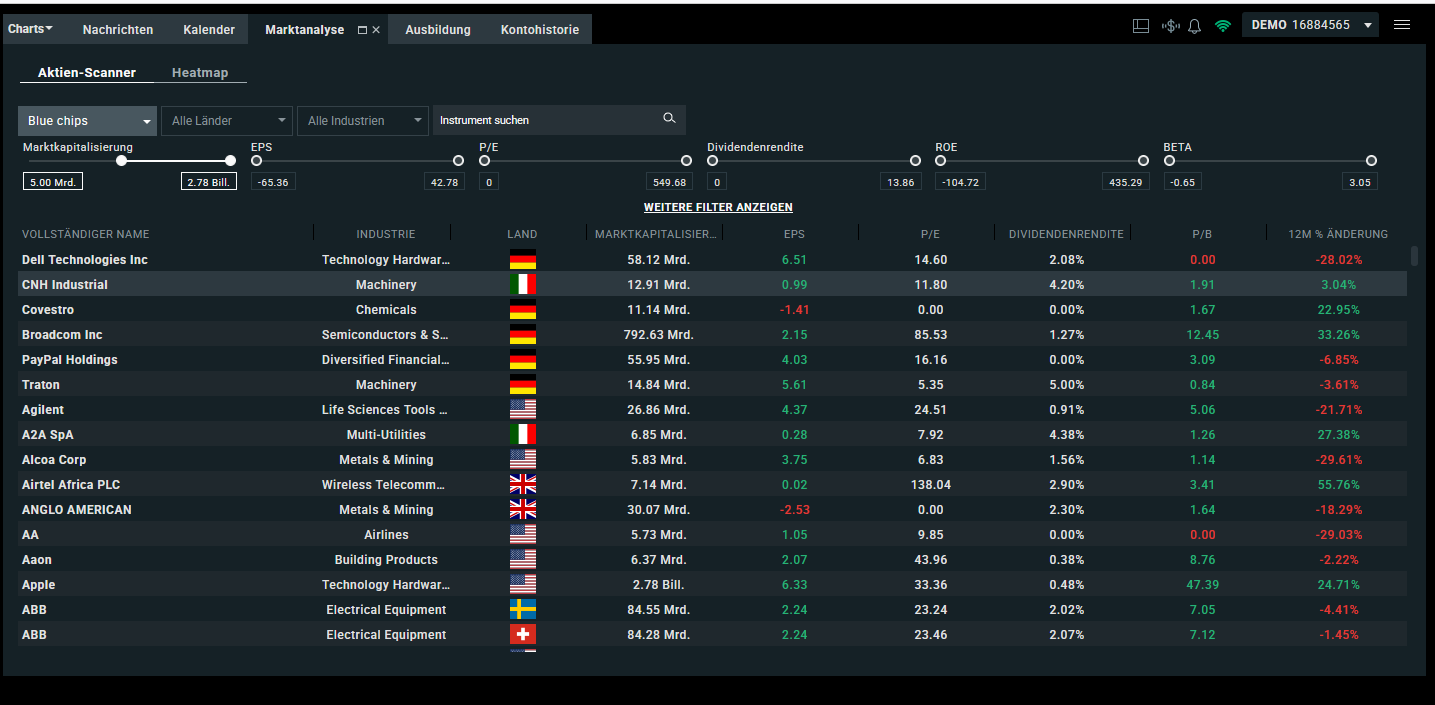Click the workspace layout icon

pyautogui.click(x=1140, y=24)
